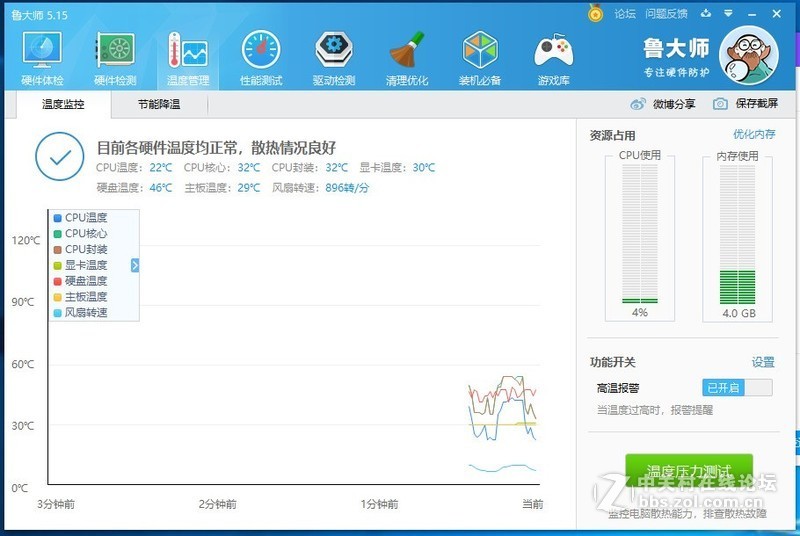800x536 pixels.
Task: Start the 温度压力测试 green button
Action: 689,472
